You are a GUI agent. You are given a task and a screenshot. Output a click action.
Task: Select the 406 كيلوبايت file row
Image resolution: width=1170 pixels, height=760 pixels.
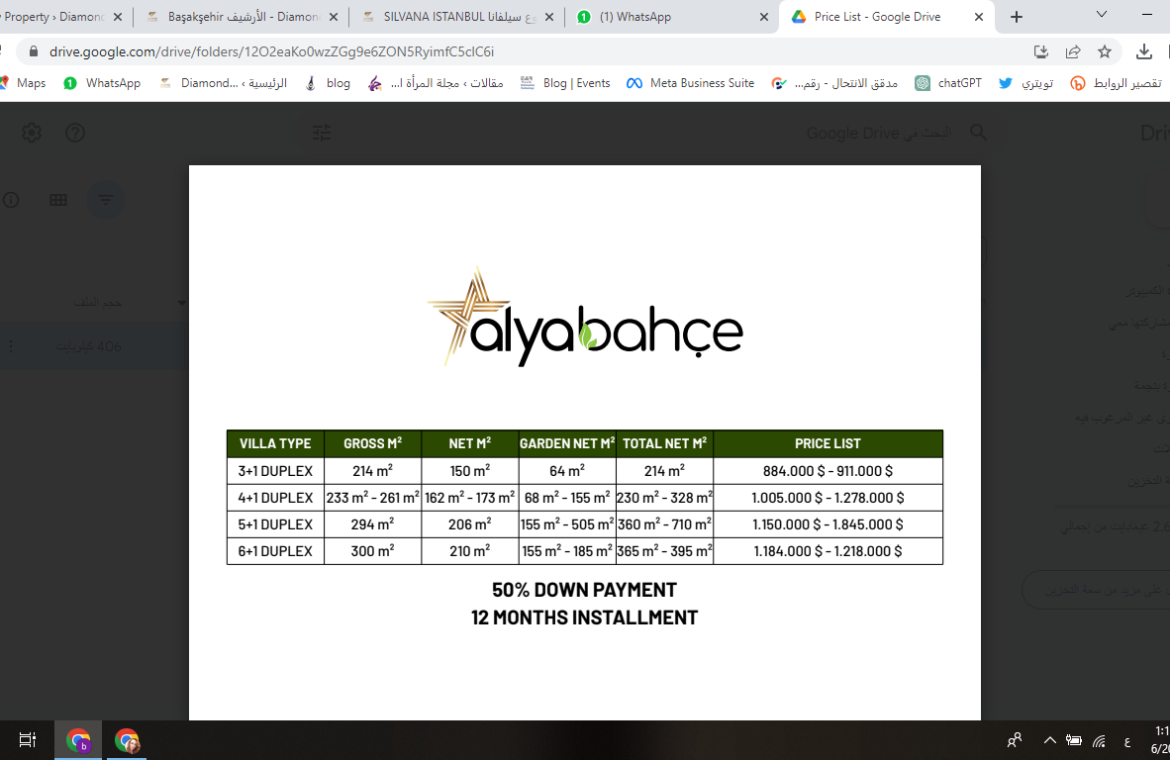(94, 346)
